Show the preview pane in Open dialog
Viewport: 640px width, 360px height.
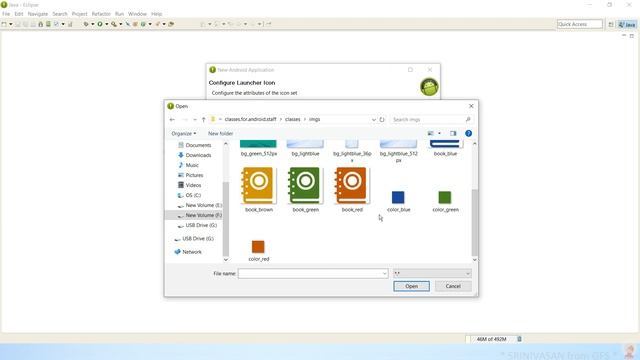click(x=453, y=133)
